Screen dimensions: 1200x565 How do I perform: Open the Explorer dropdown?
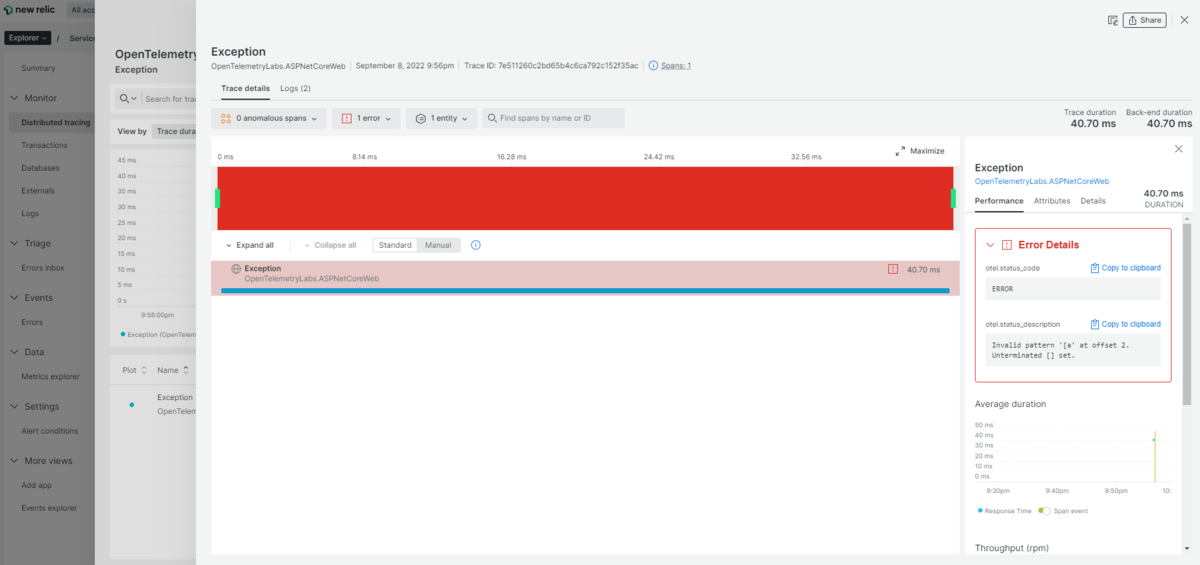pos(27,38)
